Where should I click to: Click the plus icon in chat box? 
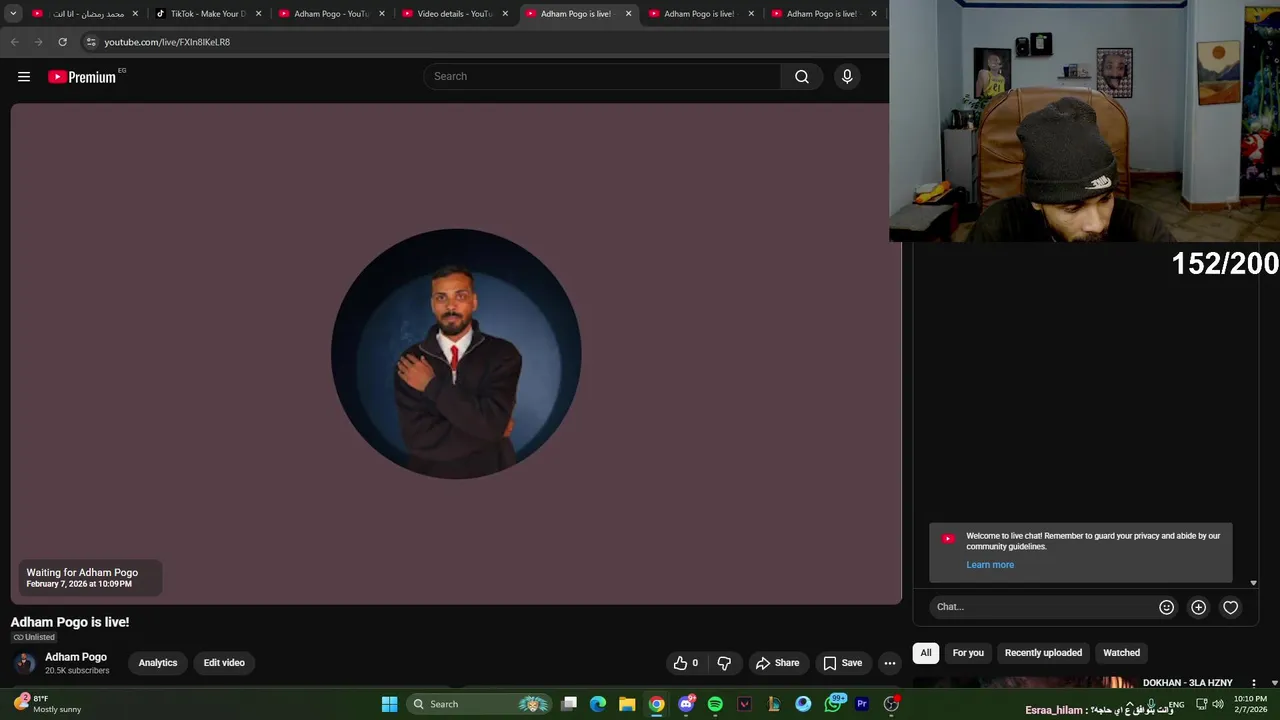point(1198,607)
